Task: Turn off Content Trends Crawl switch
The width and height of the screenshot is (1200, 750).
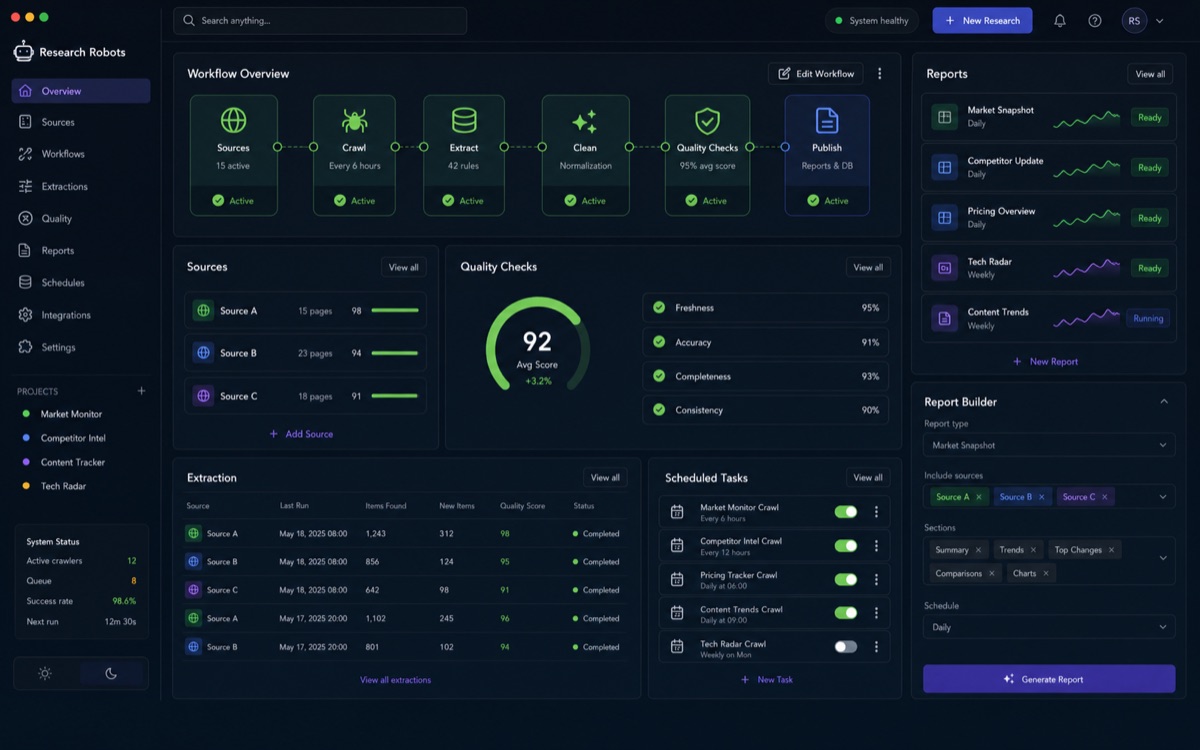Action: tap(846, 613)
